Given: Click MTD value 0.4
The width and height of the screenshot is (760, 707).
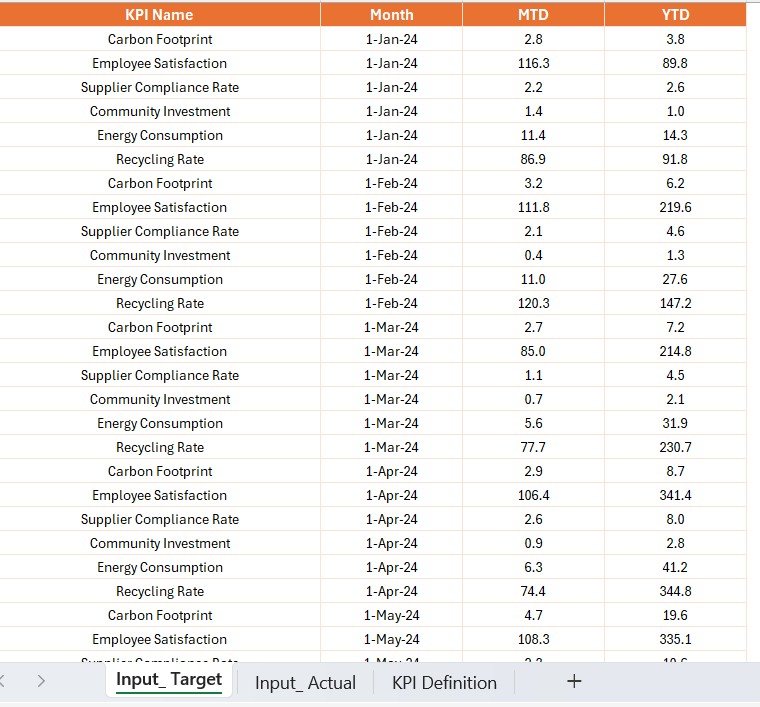Looking at the screenshot, I should pos(533,255).
